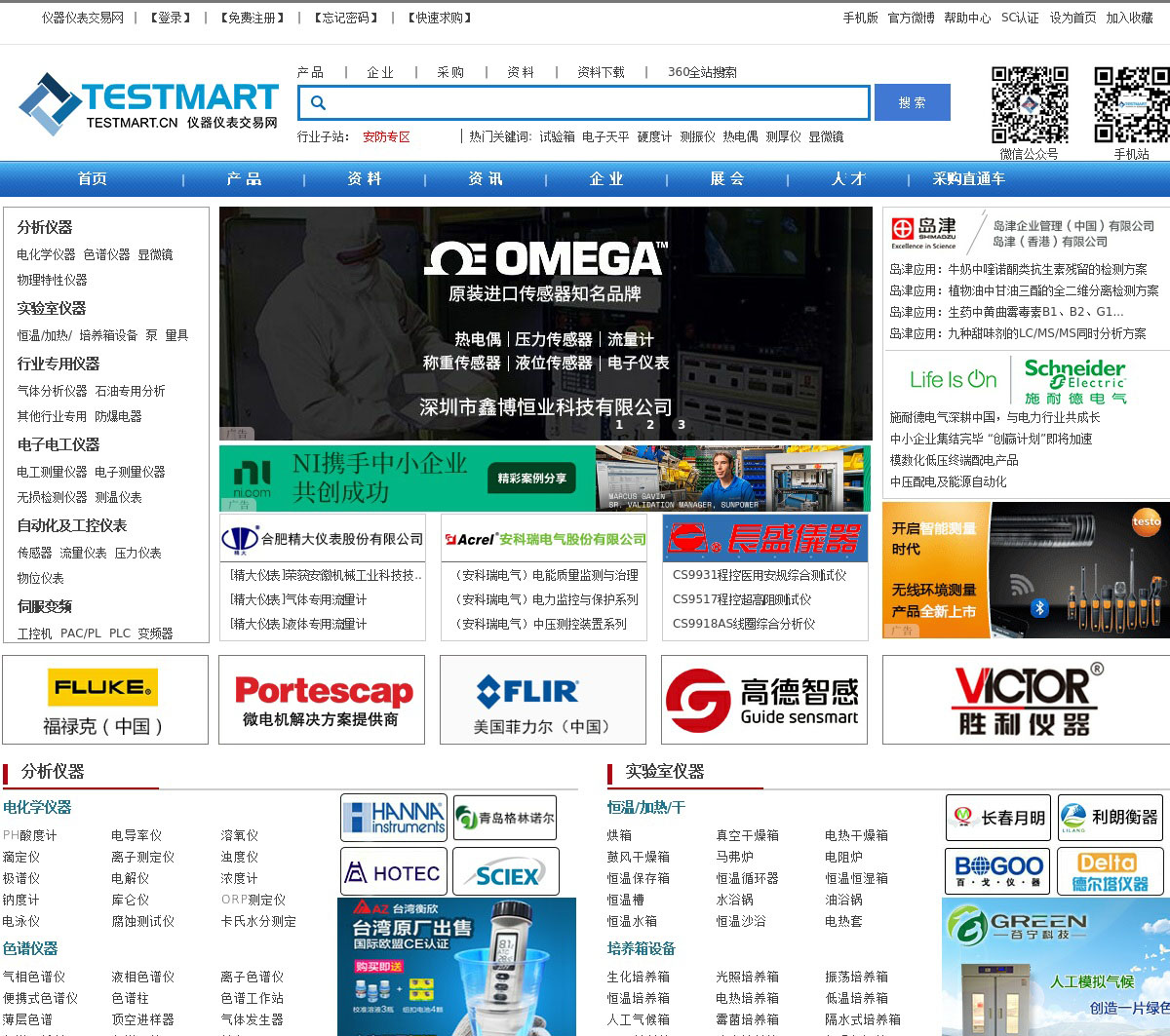Viewport: 1170px width, 1036px height.
Task: Click the 利朗衡器 logo
Action: pos(1111,818)
